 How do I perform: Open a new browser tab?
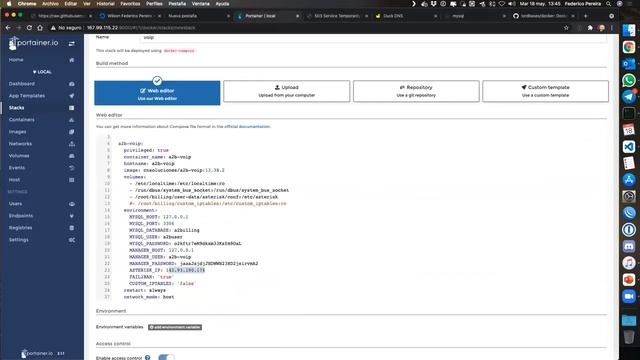586,16
